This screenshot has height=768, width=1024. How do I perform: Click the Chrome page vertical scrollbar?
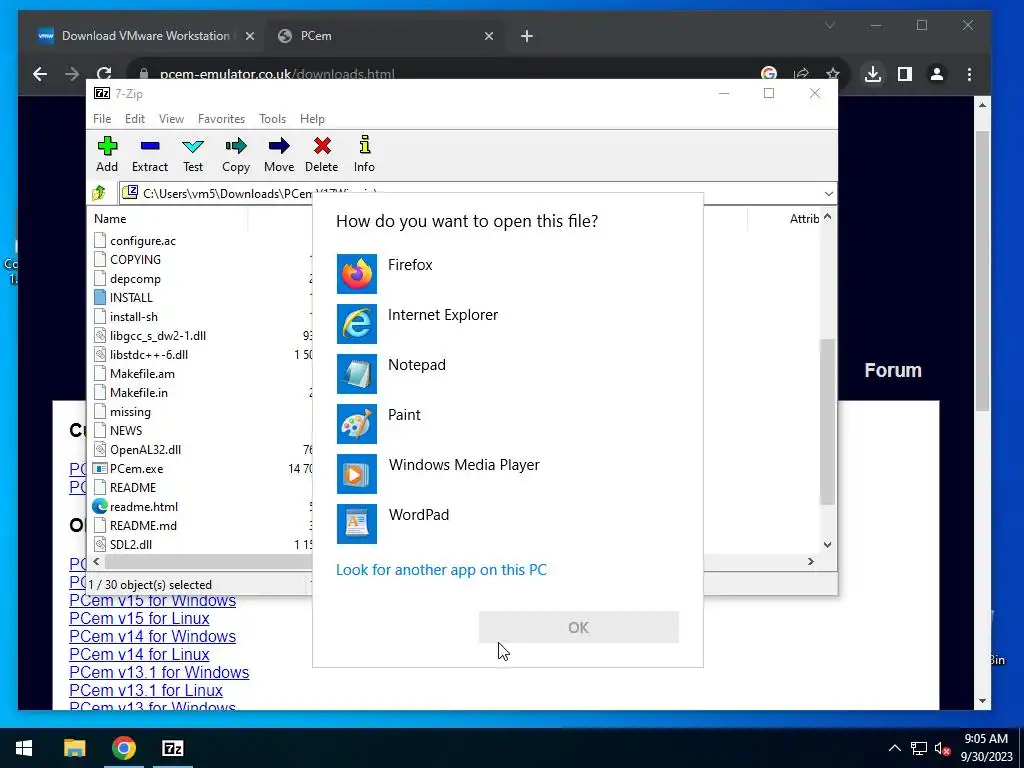coord(982,271)
